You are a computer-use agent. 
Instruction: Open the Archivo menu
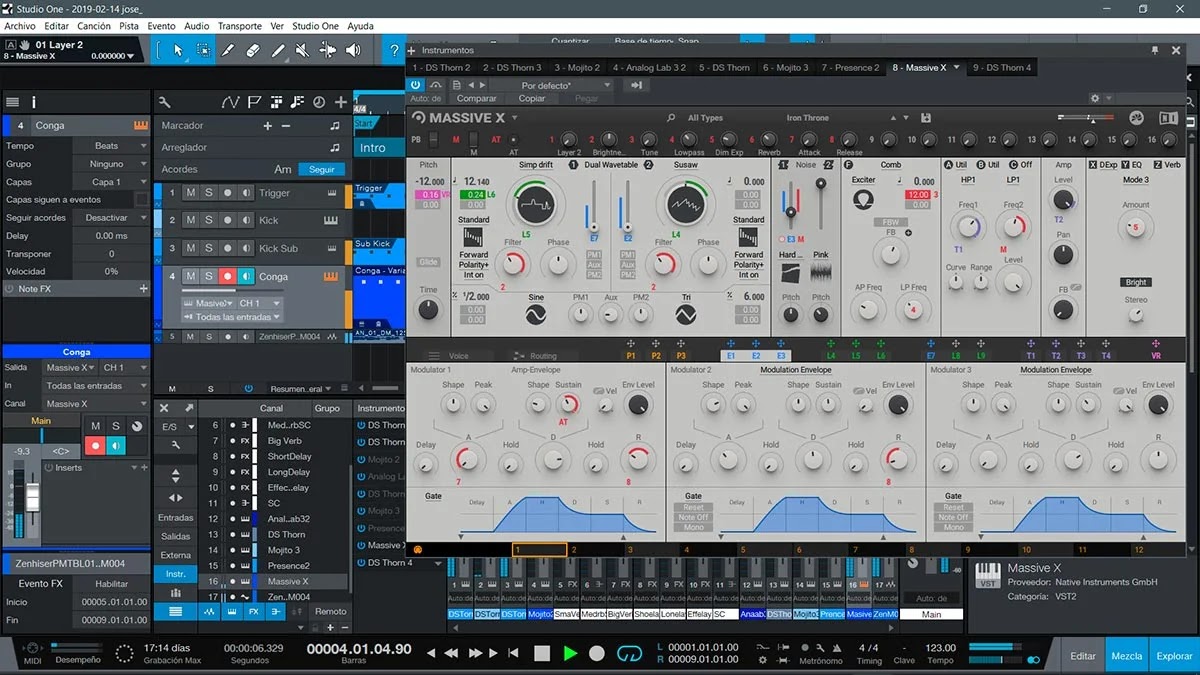[x=20, y=26]
